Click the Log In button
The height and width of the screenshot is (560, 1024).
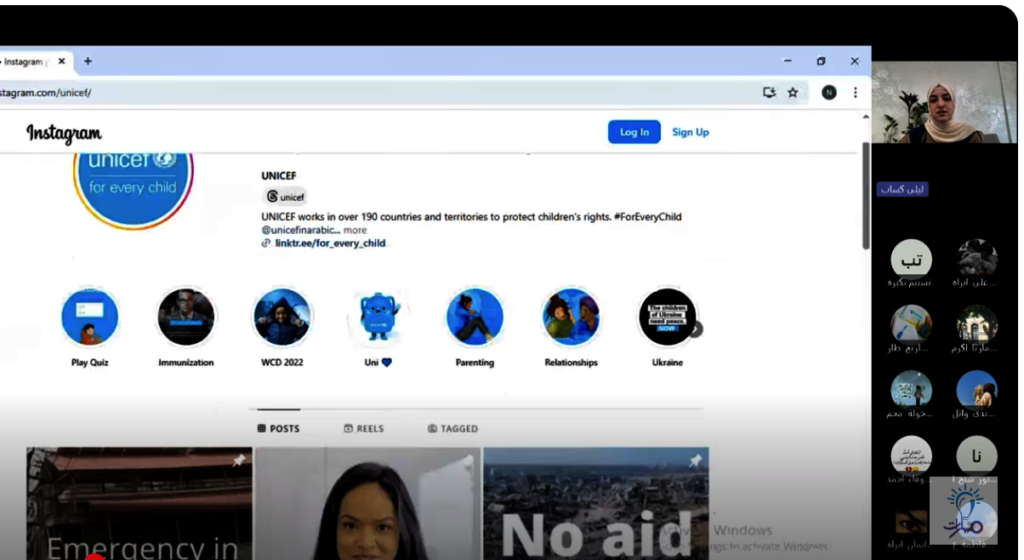pyautogui.click(x=634, y=132)
